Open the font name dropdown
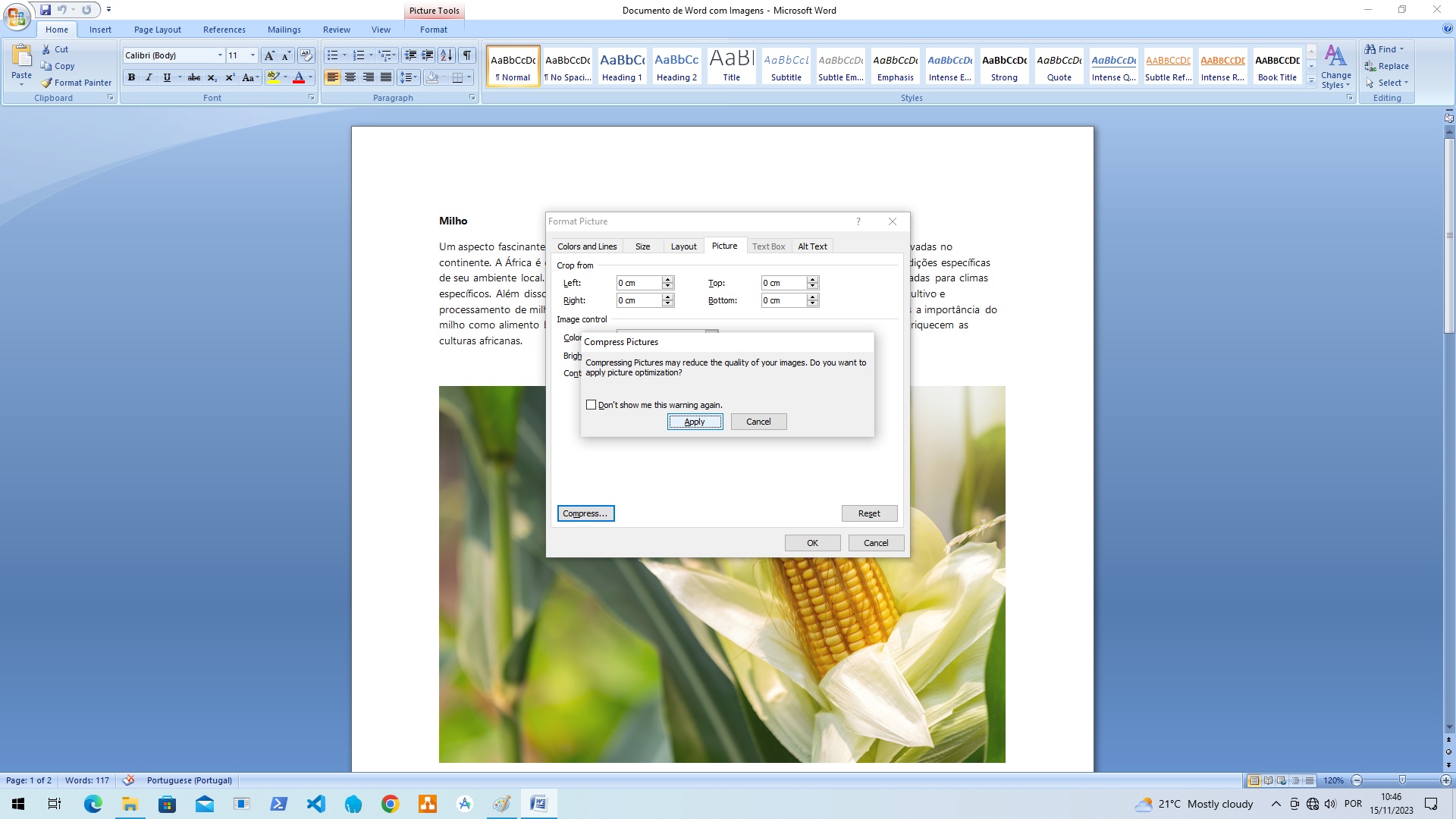The image size is (1456, 819). tap(220, 55)
